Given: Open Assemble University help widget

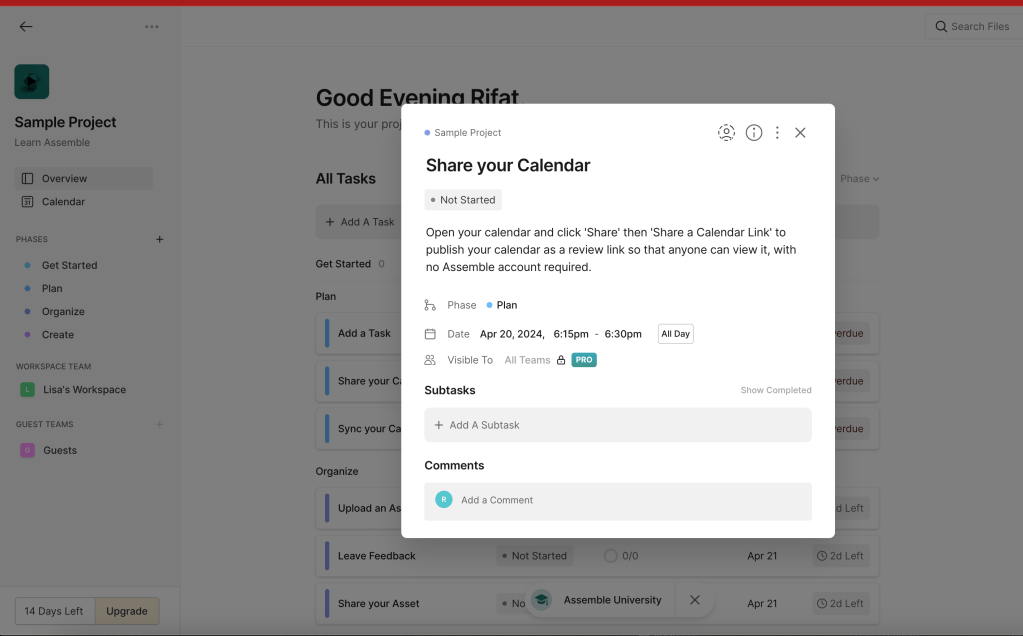Looking at the screenshot, I should point(600,600).
